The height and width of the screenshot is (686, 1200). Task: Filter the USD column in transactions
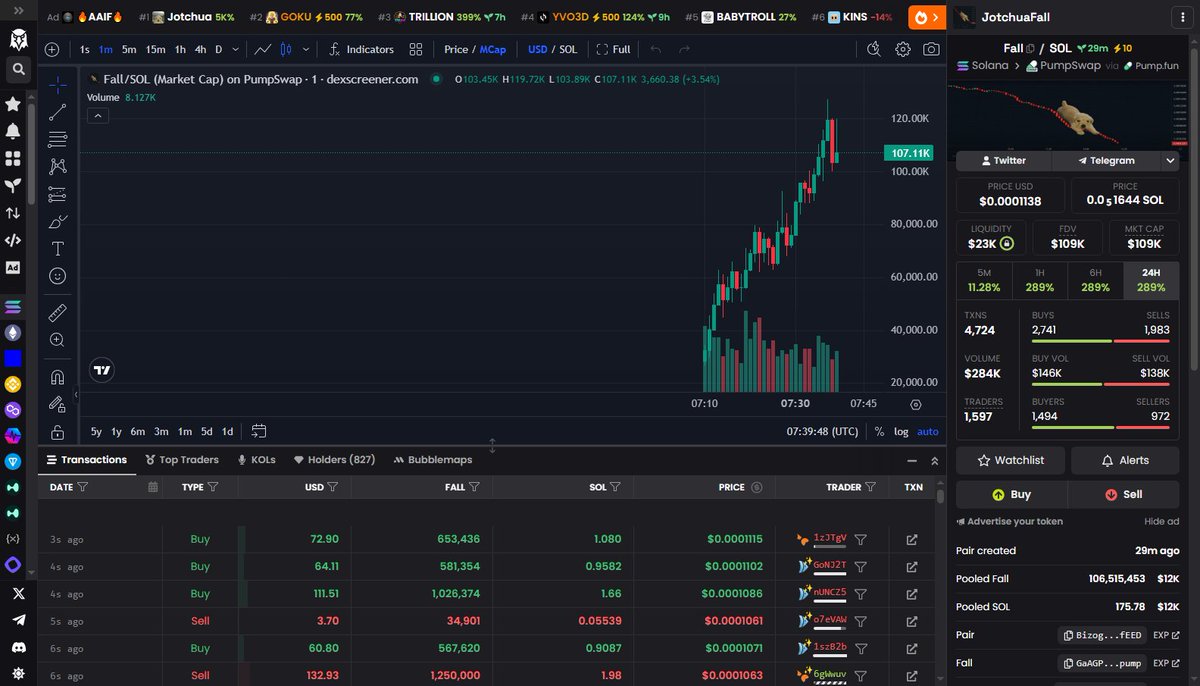332,487
